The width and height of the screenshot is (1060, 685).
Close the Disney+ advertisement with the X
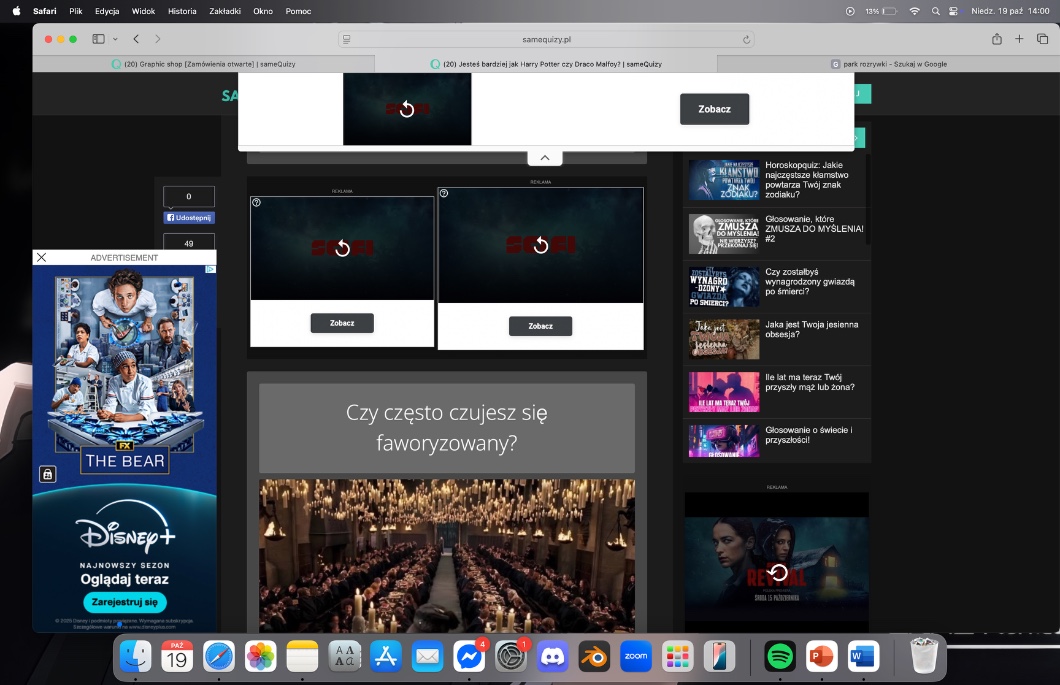[x=41, y=257]
